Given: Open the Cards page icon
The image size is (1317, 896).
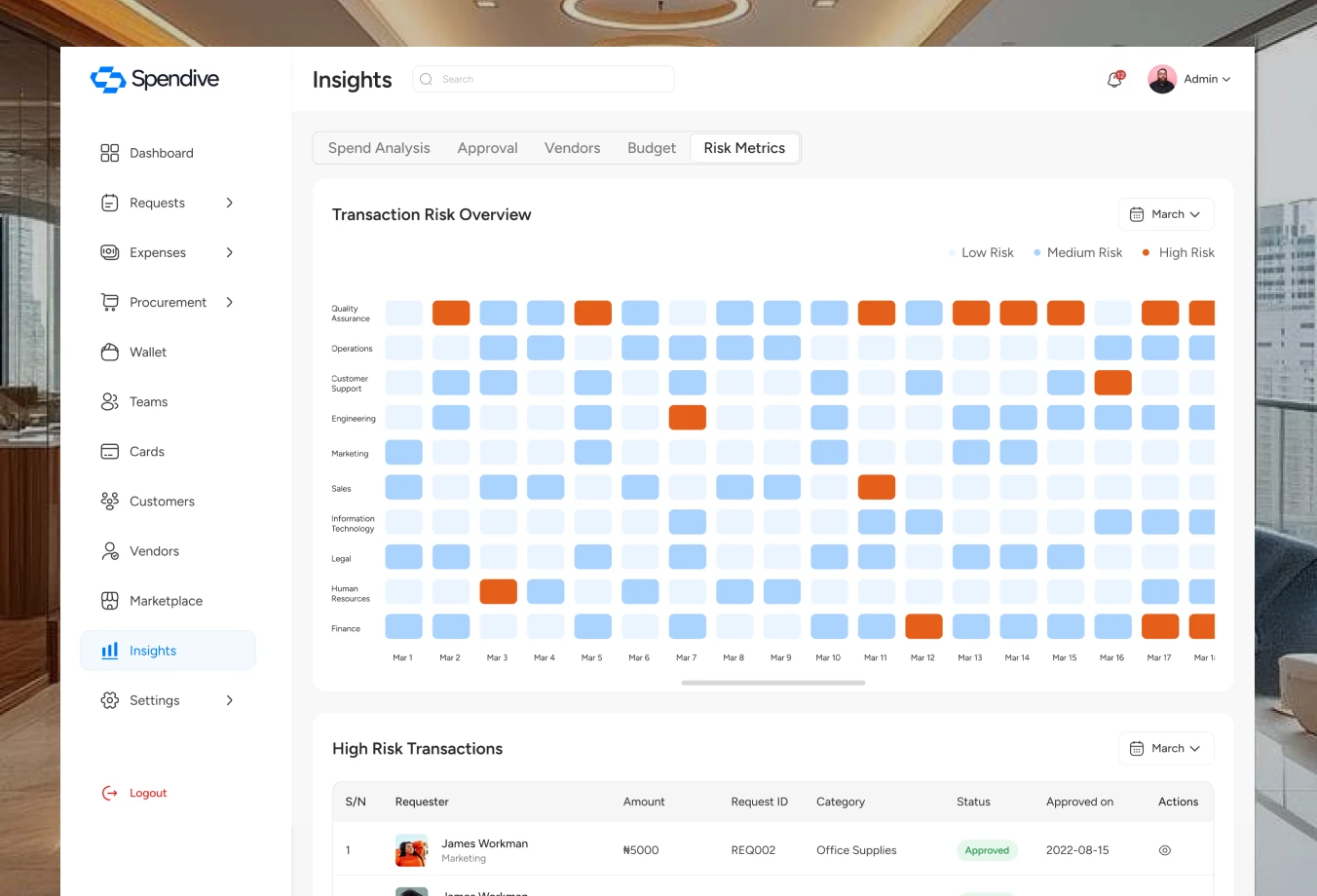Looking at the screenshot, I should coord(110,451).
